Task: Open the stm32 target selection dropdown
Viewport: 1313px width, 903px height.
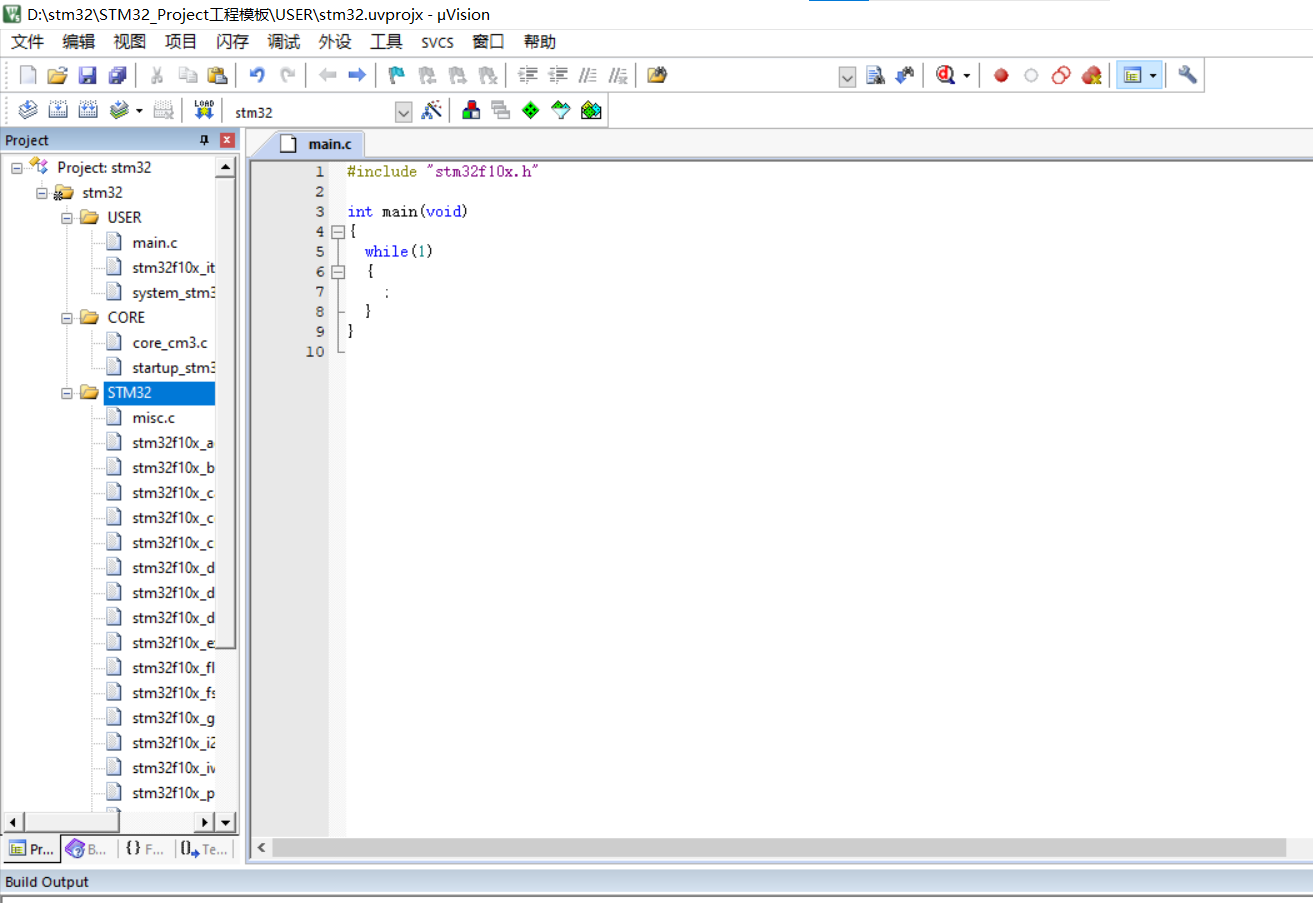Action: 404,112
